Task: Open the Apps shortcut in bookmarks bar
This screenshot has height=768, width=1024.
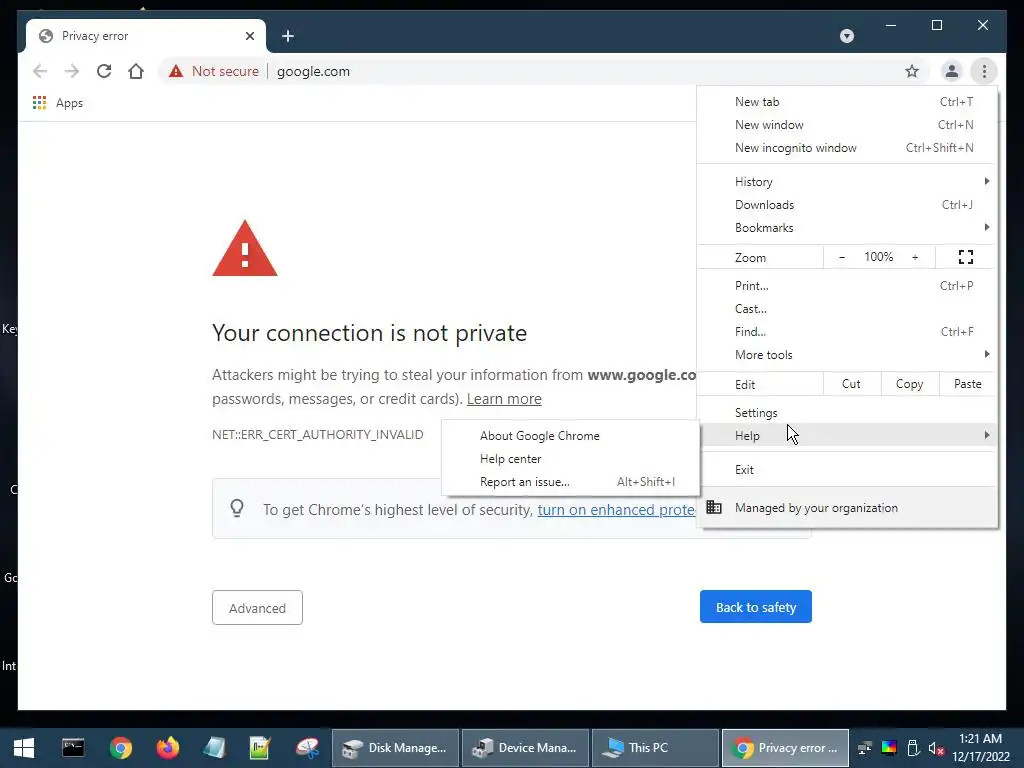Action: click(x=57, y=103)
